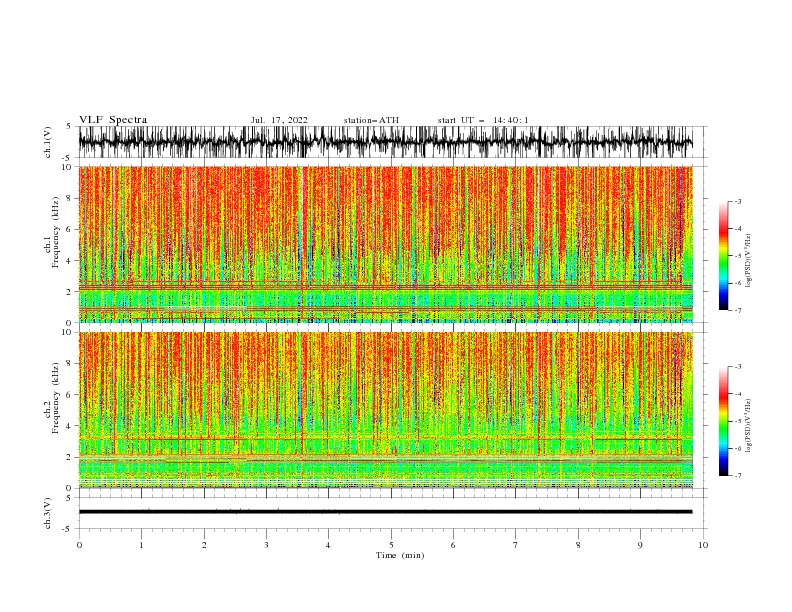Click the ch.2 frequency axis 2 kHz tick label
The height and width of the screenshot is (612, 792).
coord(69,457)
